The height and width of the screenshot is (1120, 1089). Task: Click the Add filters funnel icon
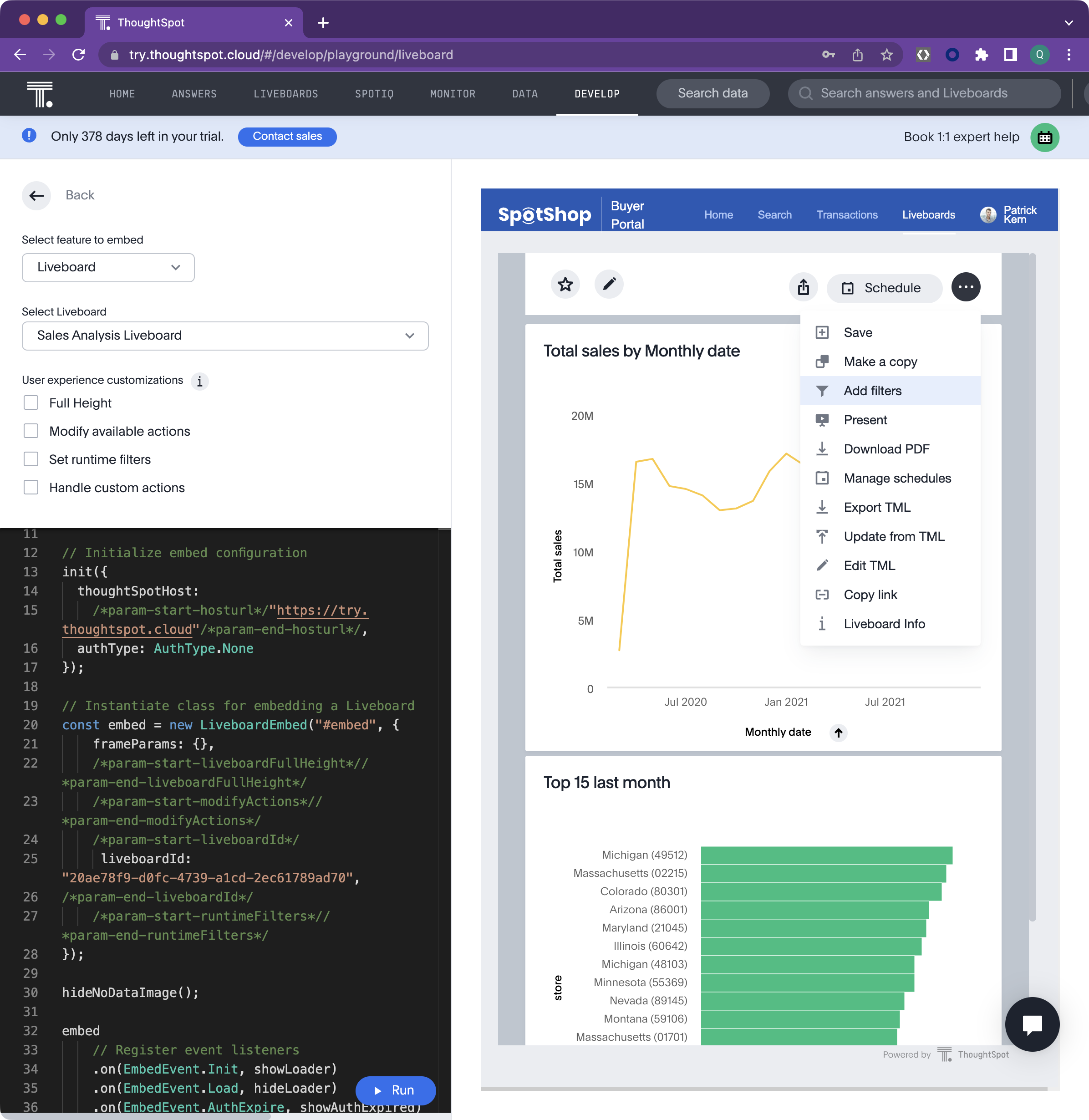pos(822,391)
